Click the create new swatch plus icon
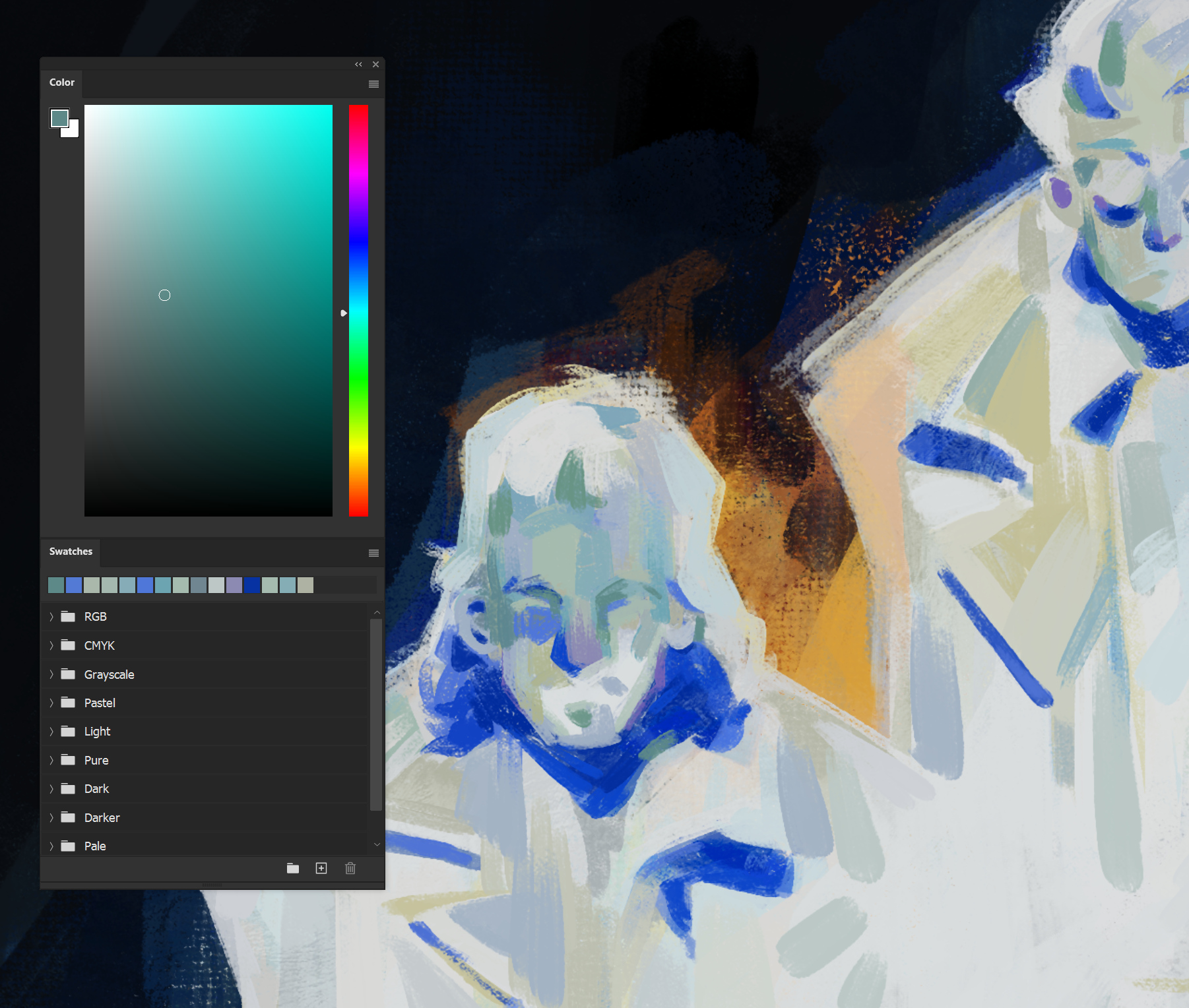Viewport: 1189px width, 1008px height. [321, 868]
